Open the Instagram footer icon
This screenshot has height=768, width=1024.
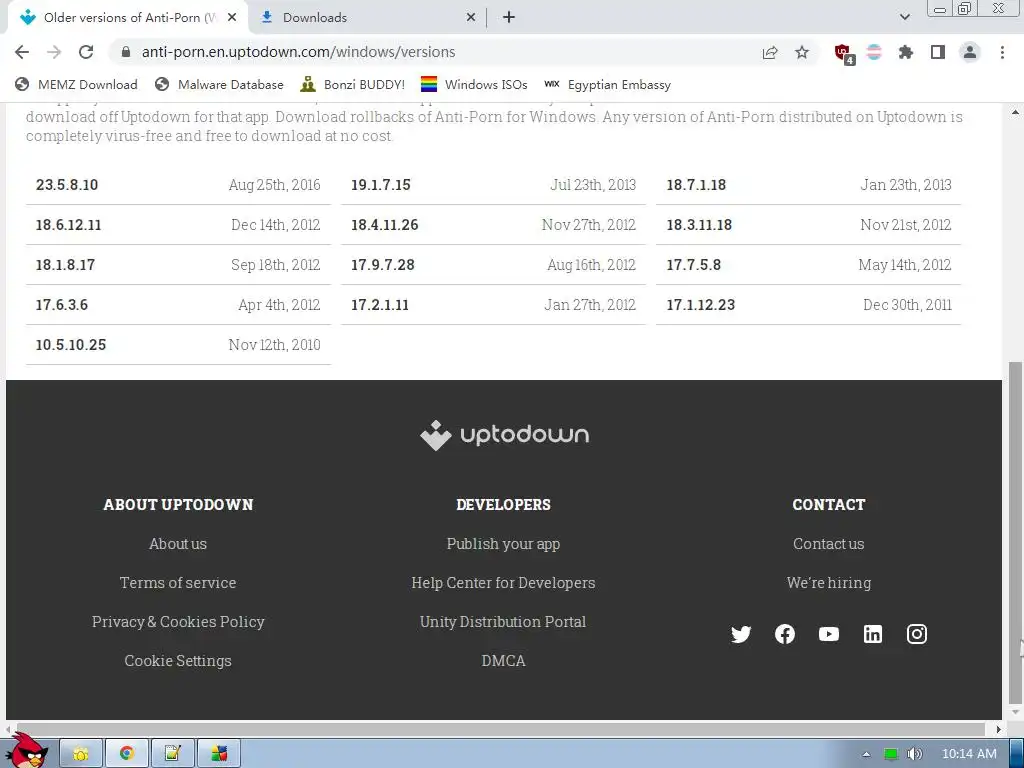pyautogui.click(x=917, y=634)
